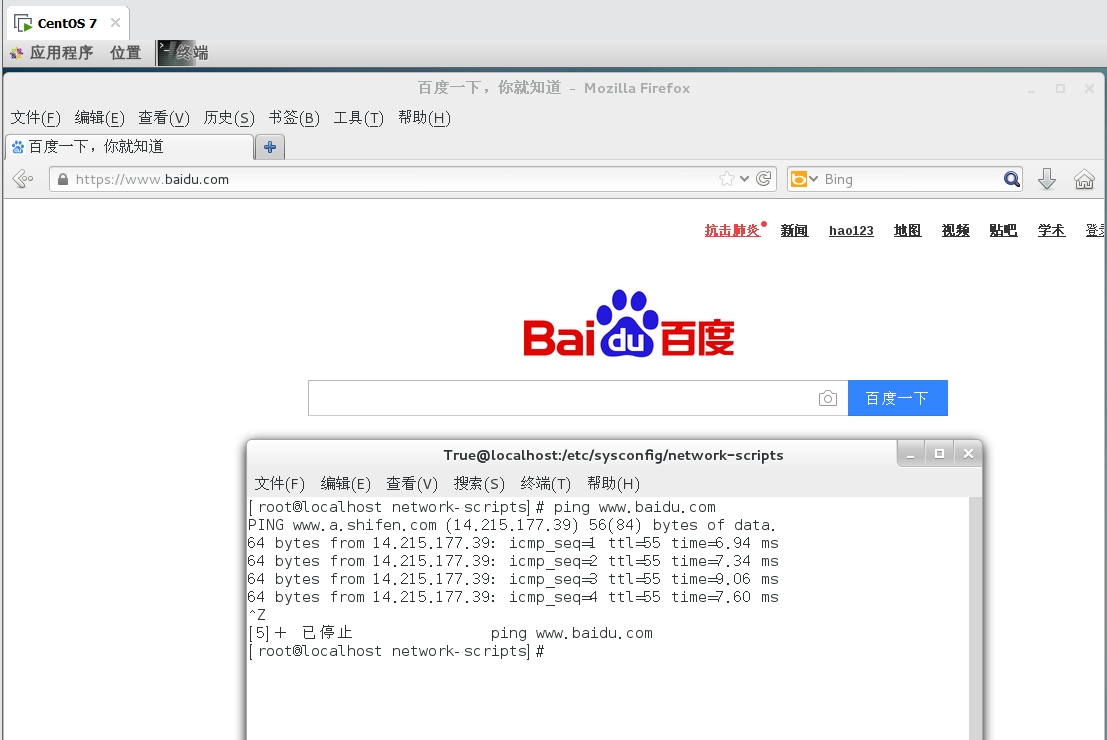Image resolution: width=1107 pixels, height=740 pixels.
Task: Click the last terminal prompt line
Action: [396, 651]
